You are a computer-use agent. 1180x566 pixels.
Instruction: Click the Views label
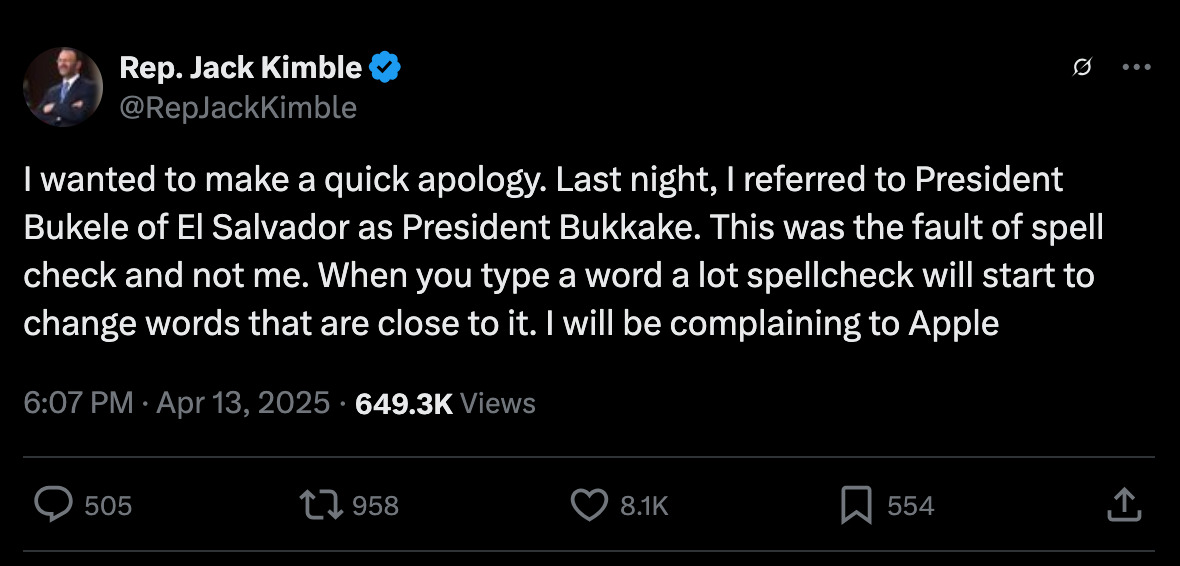[x=499, y=403]
